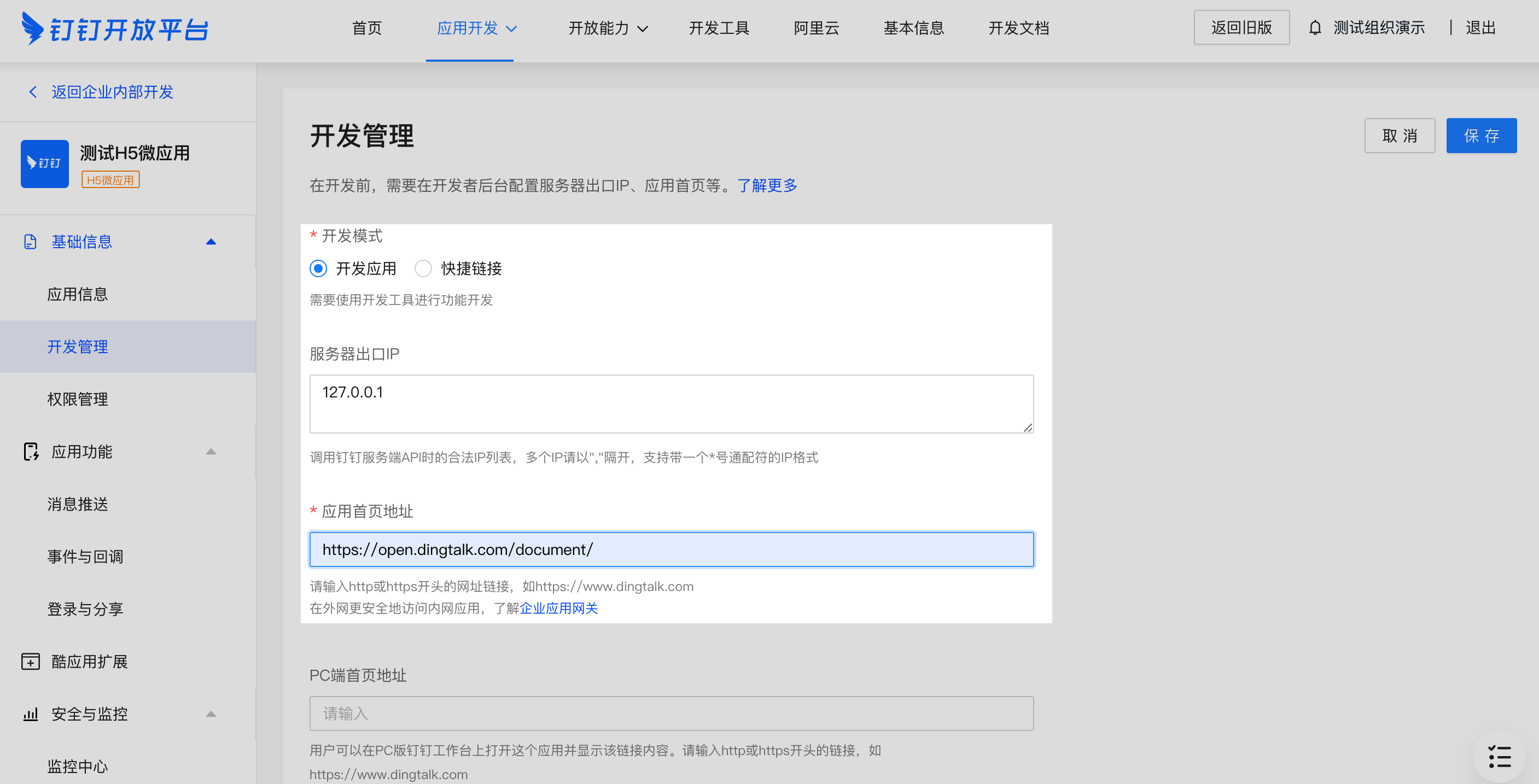The image size is (1539, 784).
Task: Click the PC端首页地址 input field
Action: point(671,713)
